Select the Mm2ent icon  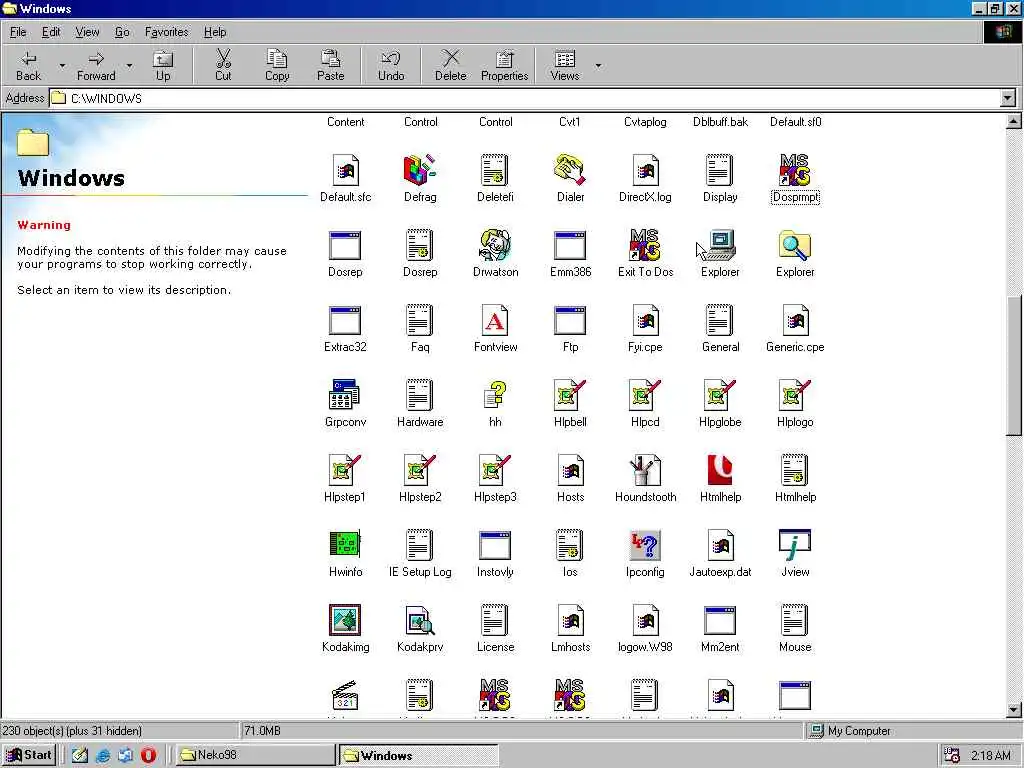pos(720,620)
